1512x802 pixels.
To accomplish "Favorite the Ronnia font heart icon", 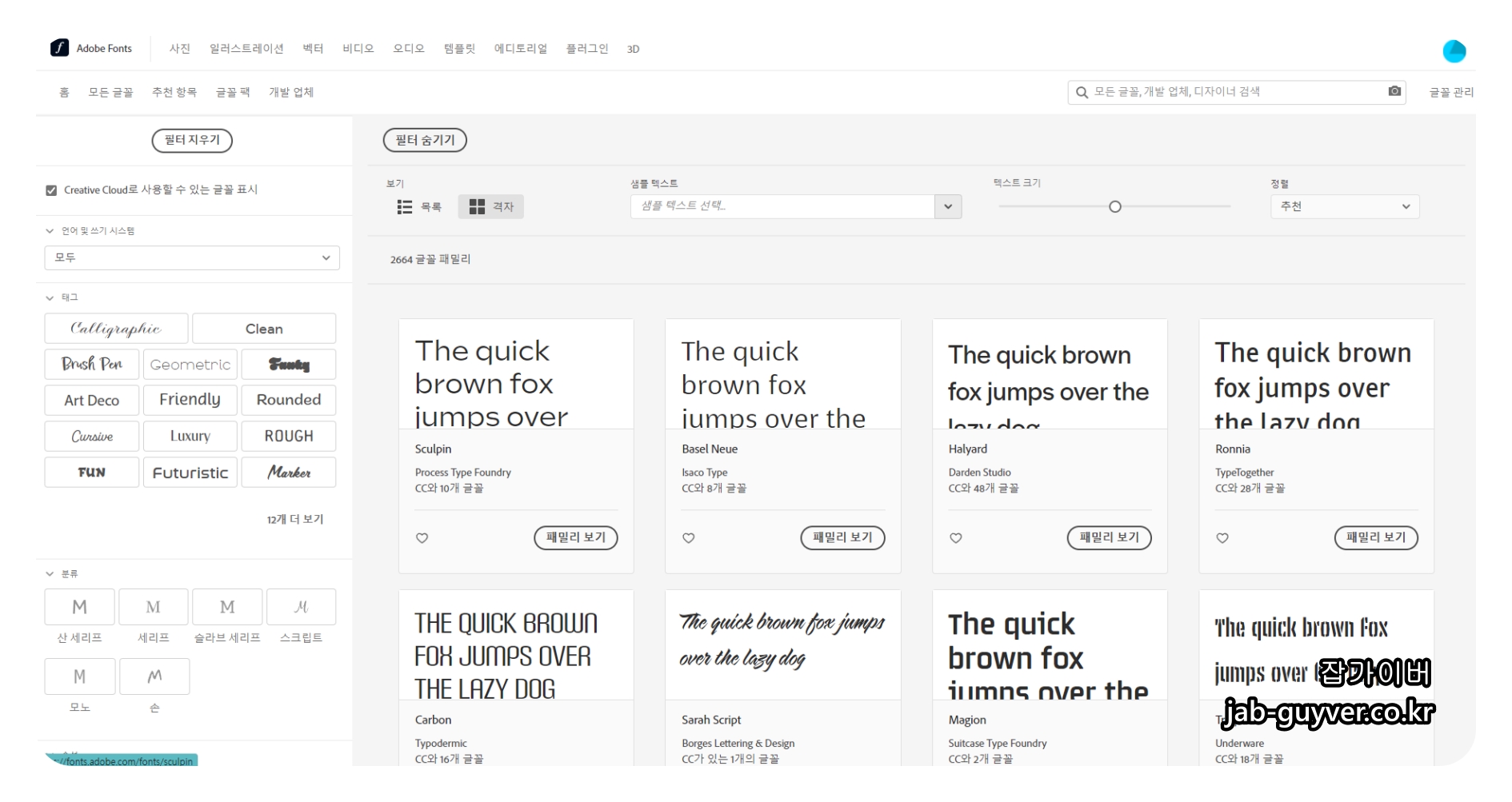I will coord(1222,538).
